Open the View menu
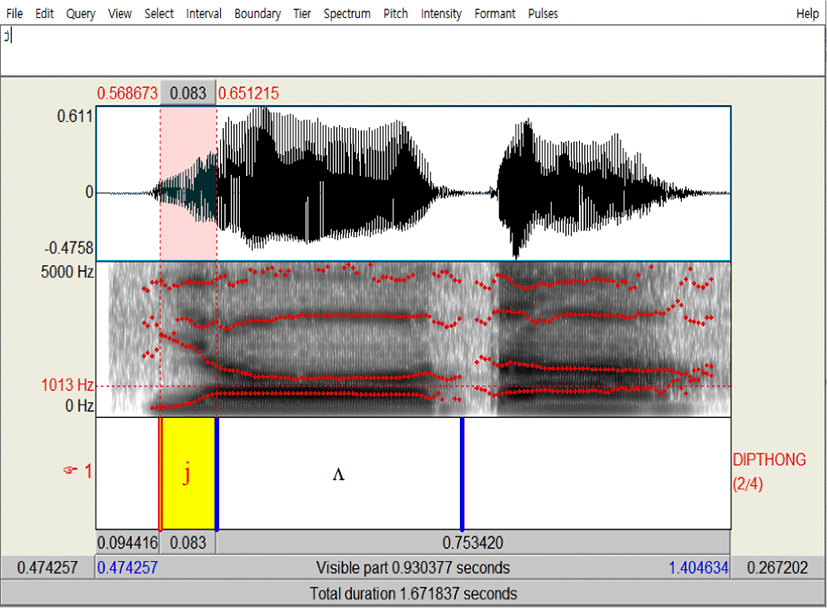The height and width of the screenshot is (608, 827). 120,13
